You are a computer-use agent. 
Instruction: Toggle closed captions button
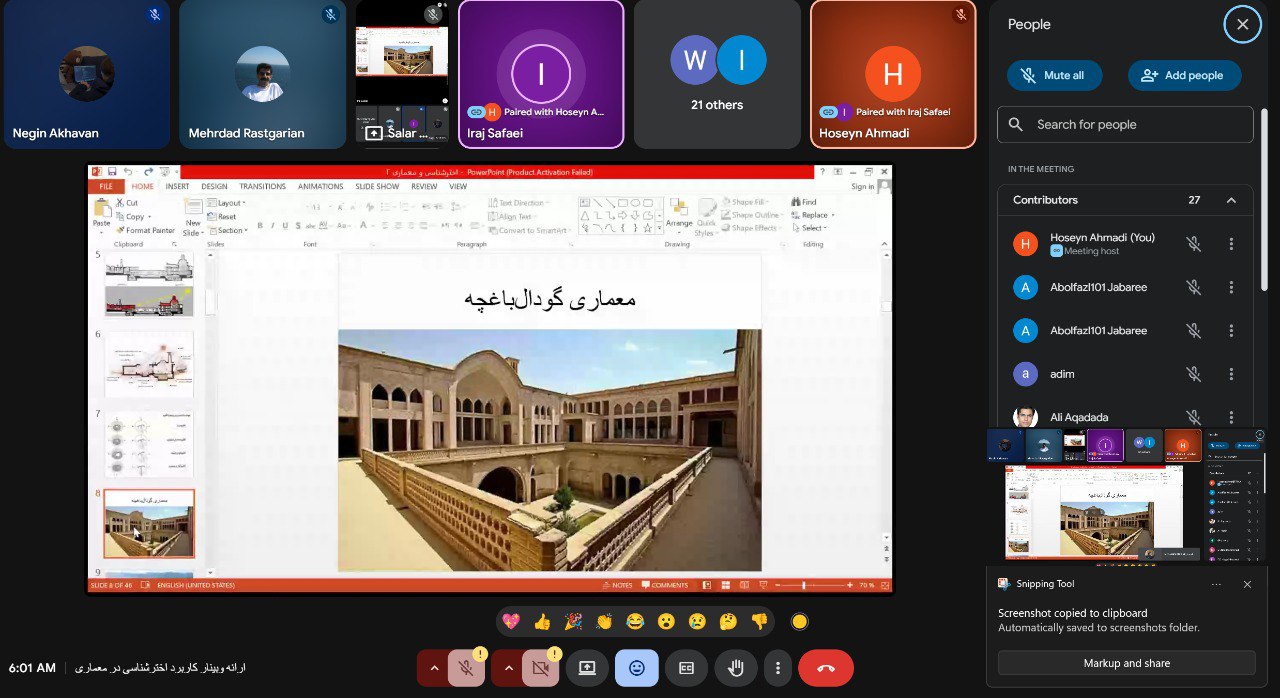[x=686, y=668]
